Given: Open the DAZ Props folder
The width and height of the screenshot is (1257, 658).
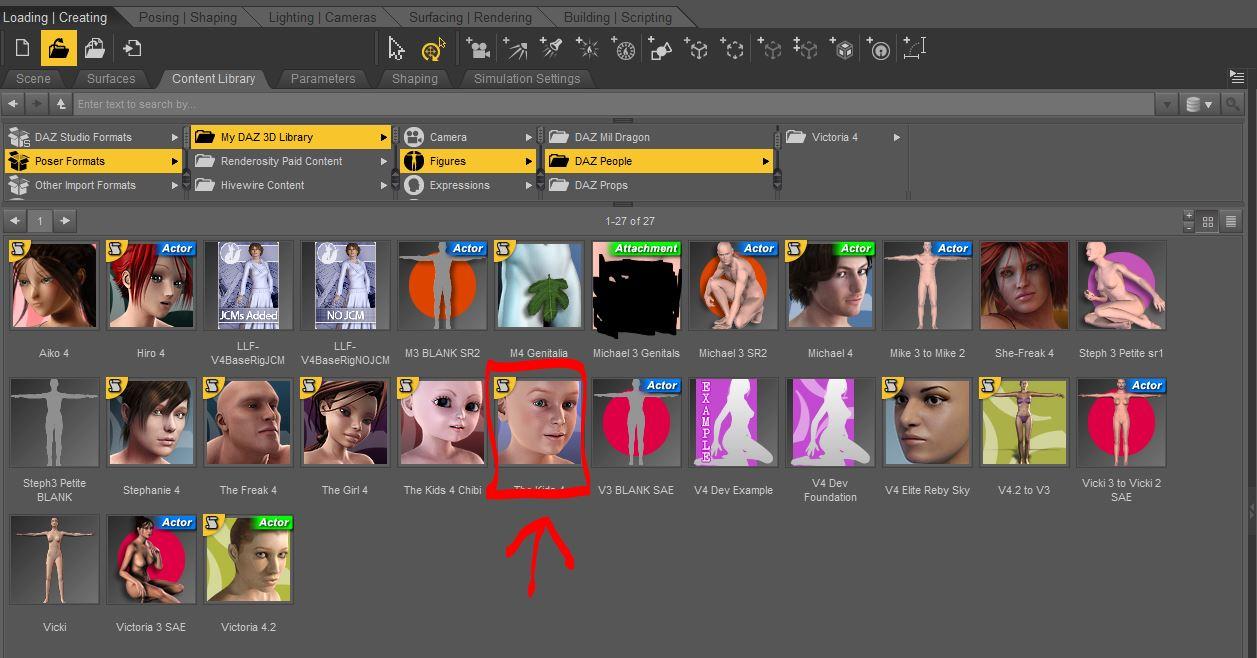Looking at the screenshot, I should pyautogui.click(x=660, y=185).
